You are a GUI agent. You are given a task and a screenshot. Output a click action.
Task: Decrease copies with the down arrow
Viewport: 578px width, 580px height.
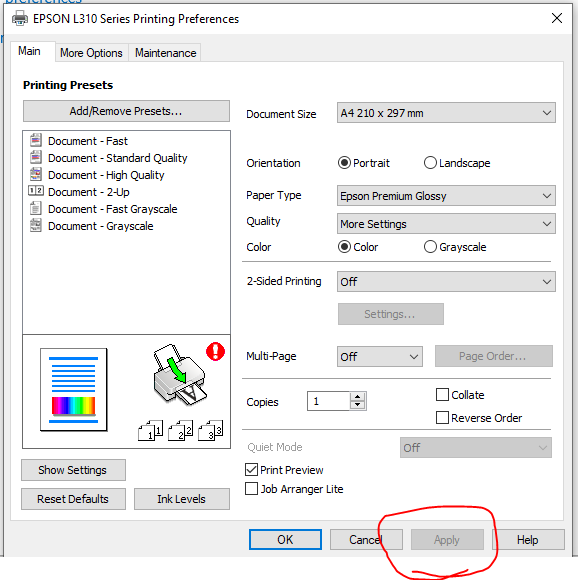[x=357, y=405]
